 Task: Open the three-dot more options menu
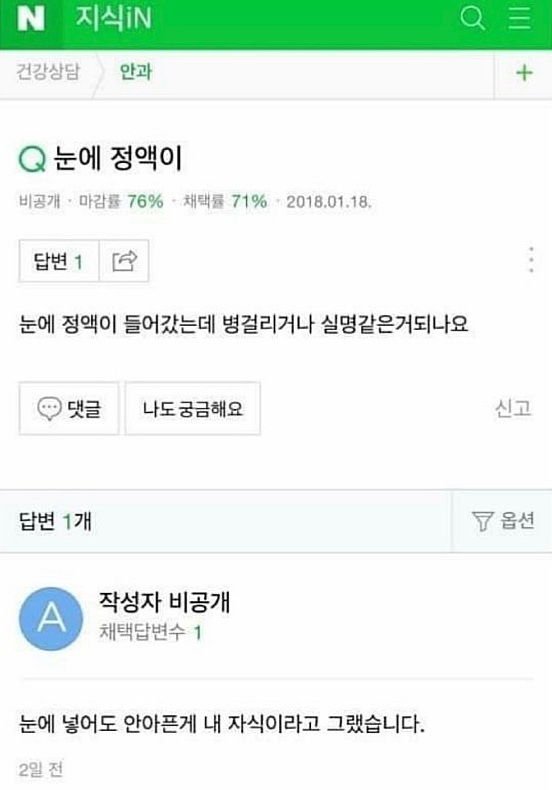coord(531,260)
